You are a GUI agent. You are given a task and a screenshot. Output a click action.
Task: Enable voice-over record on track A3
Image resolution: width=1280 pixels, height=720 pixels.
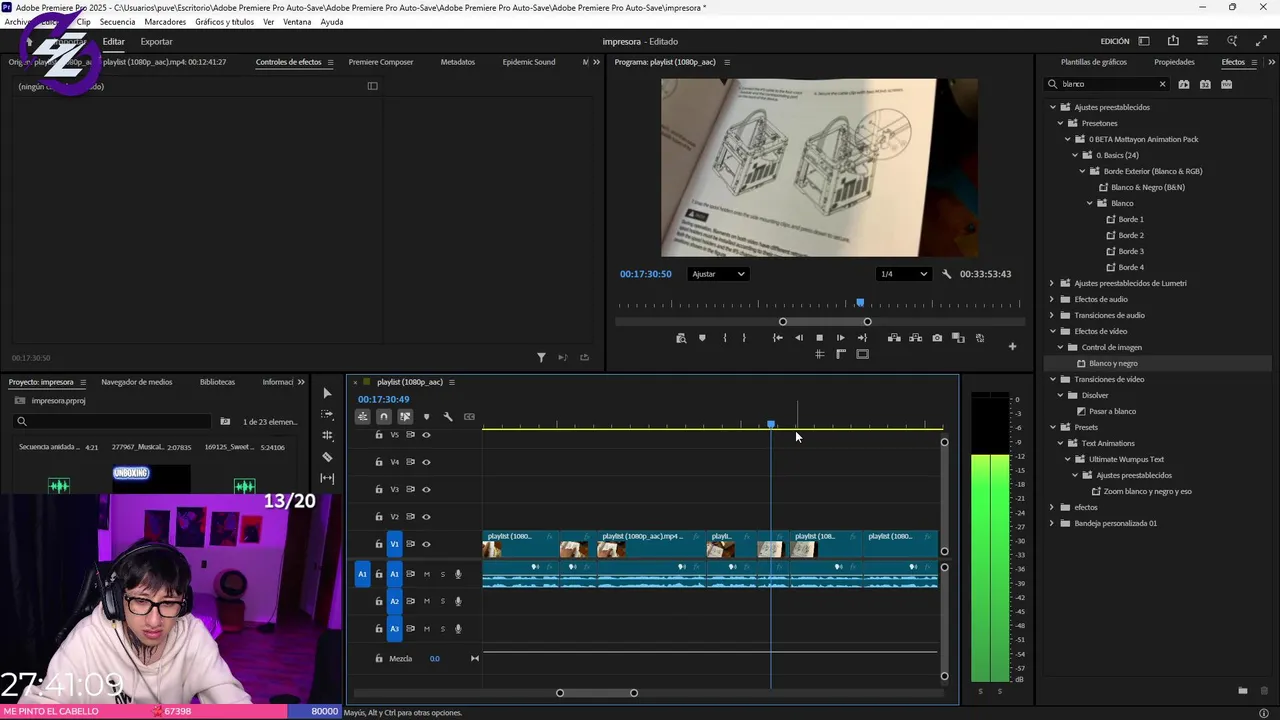point(458,629)
